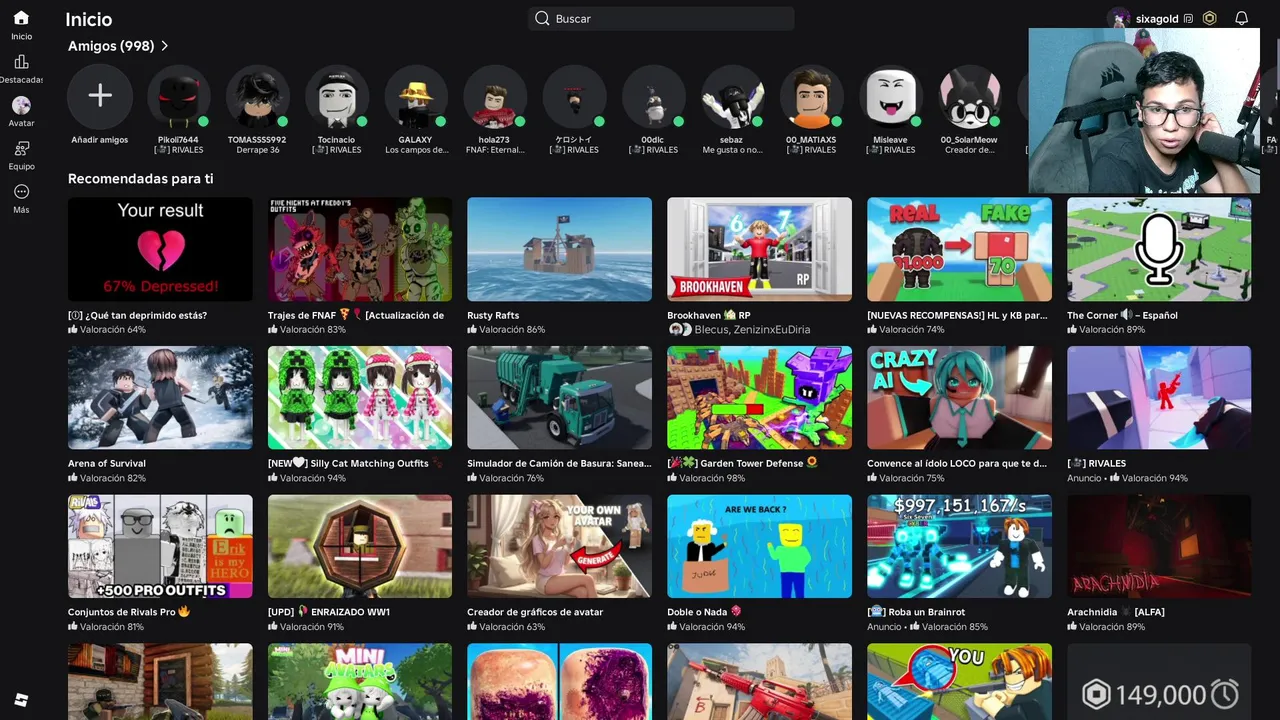
Task: Click the search magnifier icon
Action: 542,18
